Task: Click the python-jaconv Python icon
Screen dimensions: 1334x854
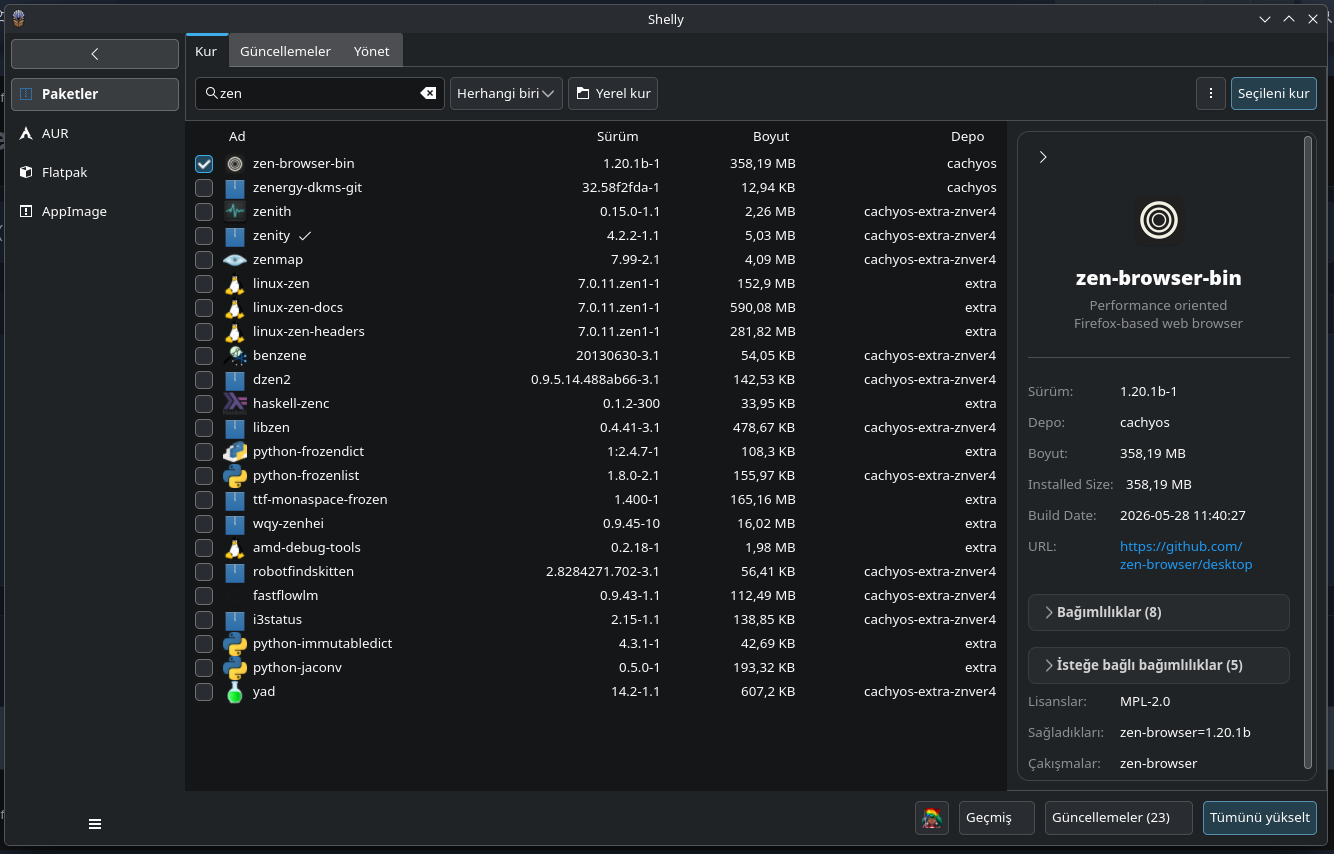Action: [235, 667]
